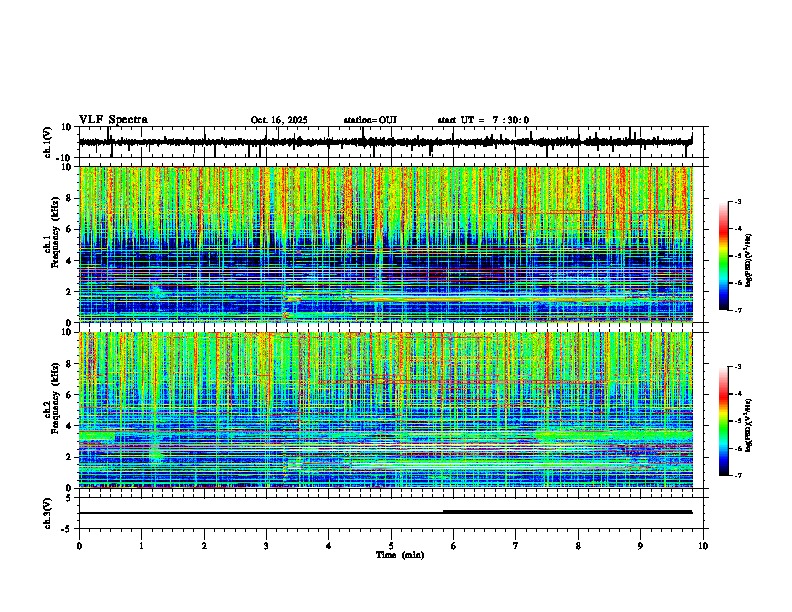Viewport: 792px width, 612px height.
Task: Click the "VLF Spectra" title text
Action: coord(113,120)
